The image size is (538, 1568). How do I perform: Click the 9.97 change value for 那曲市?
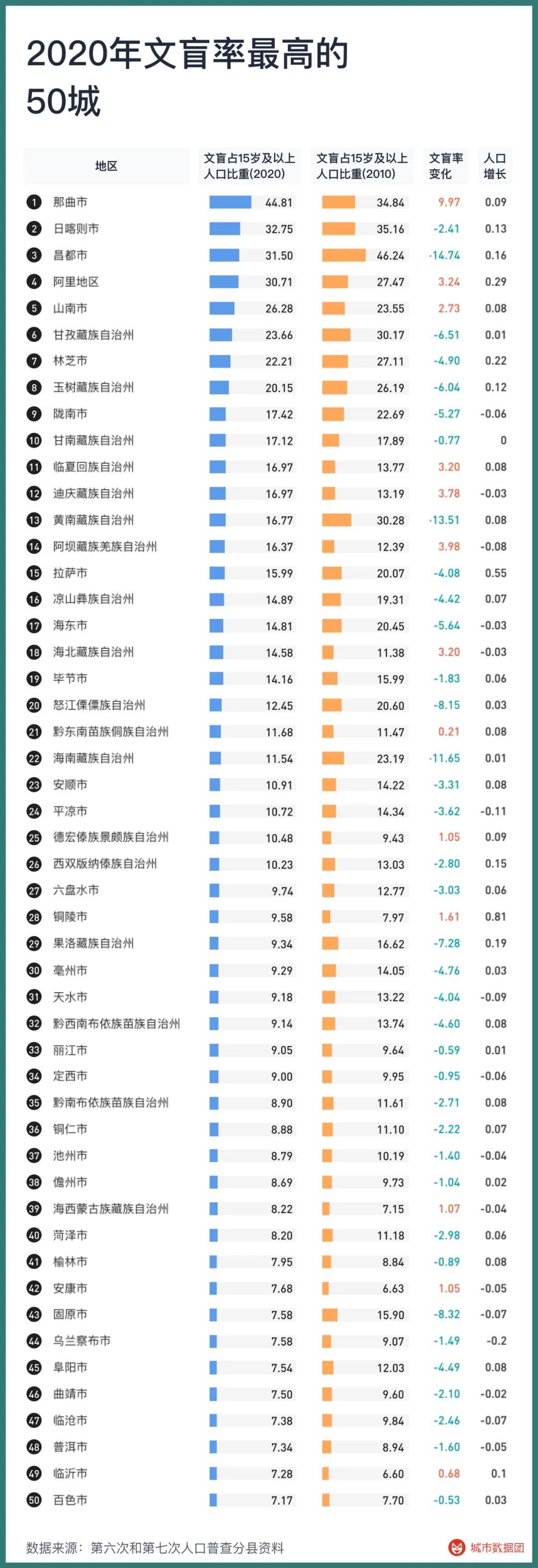(449, 202)
